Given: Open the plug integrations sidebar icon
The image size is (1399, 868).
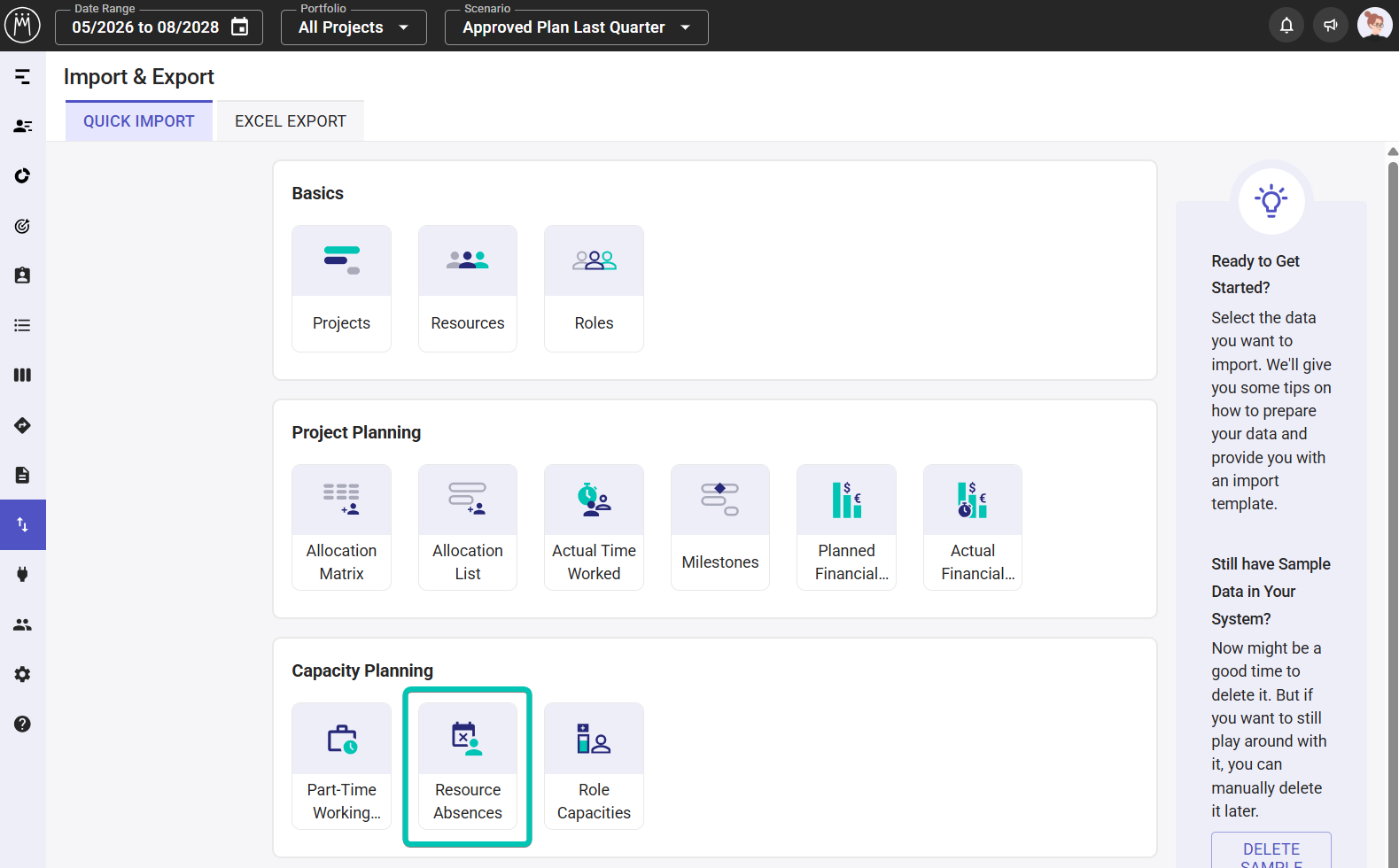Looking at the screenshot, I should (23, 574).
